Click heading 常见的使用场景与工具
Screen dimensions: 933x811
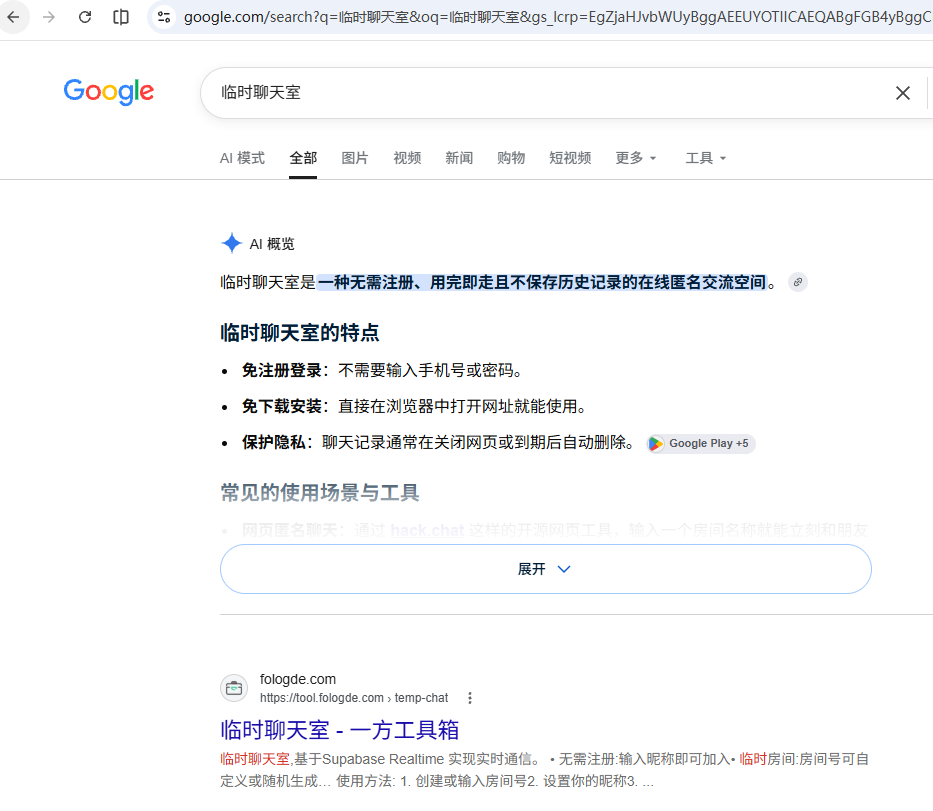tap(320, 493)
